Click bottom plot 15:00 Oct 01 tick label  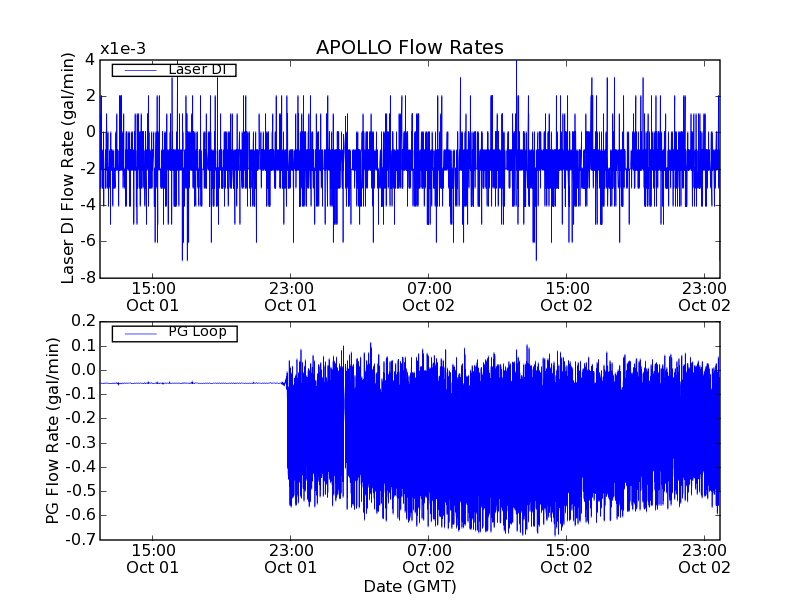click(x=153, y=559)
